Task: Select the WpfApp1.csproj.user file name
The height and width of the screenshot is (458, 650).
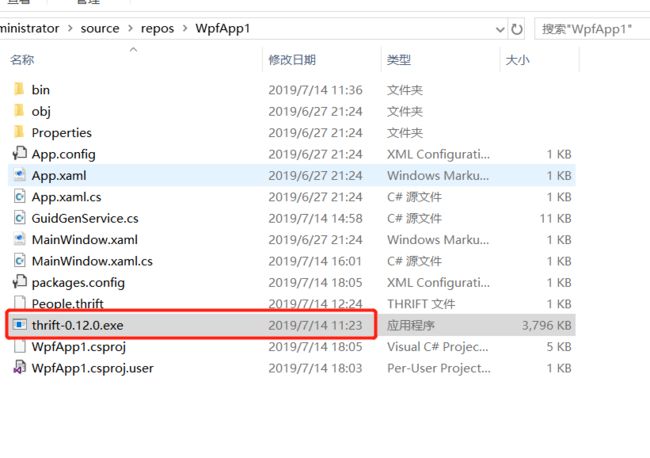Action: tap(92, 368)
